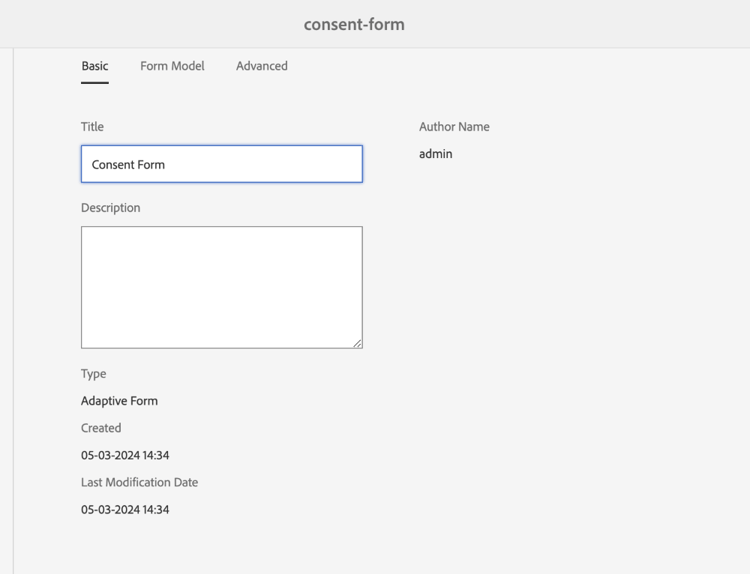Click the Last Modification Date label
Screen dimensions: 750x574
(139, 482)
